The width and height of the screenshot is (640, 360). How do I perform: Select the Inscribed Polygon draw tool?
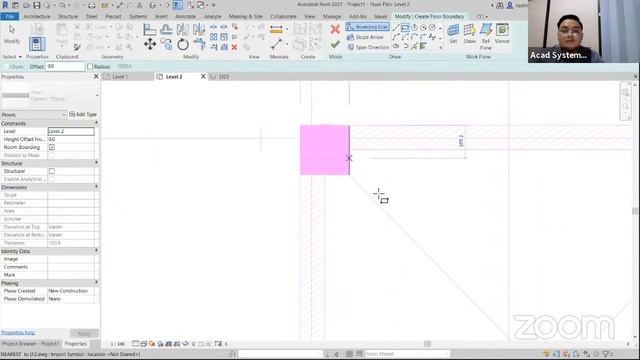pyautogui.click(x=414, y=28)
